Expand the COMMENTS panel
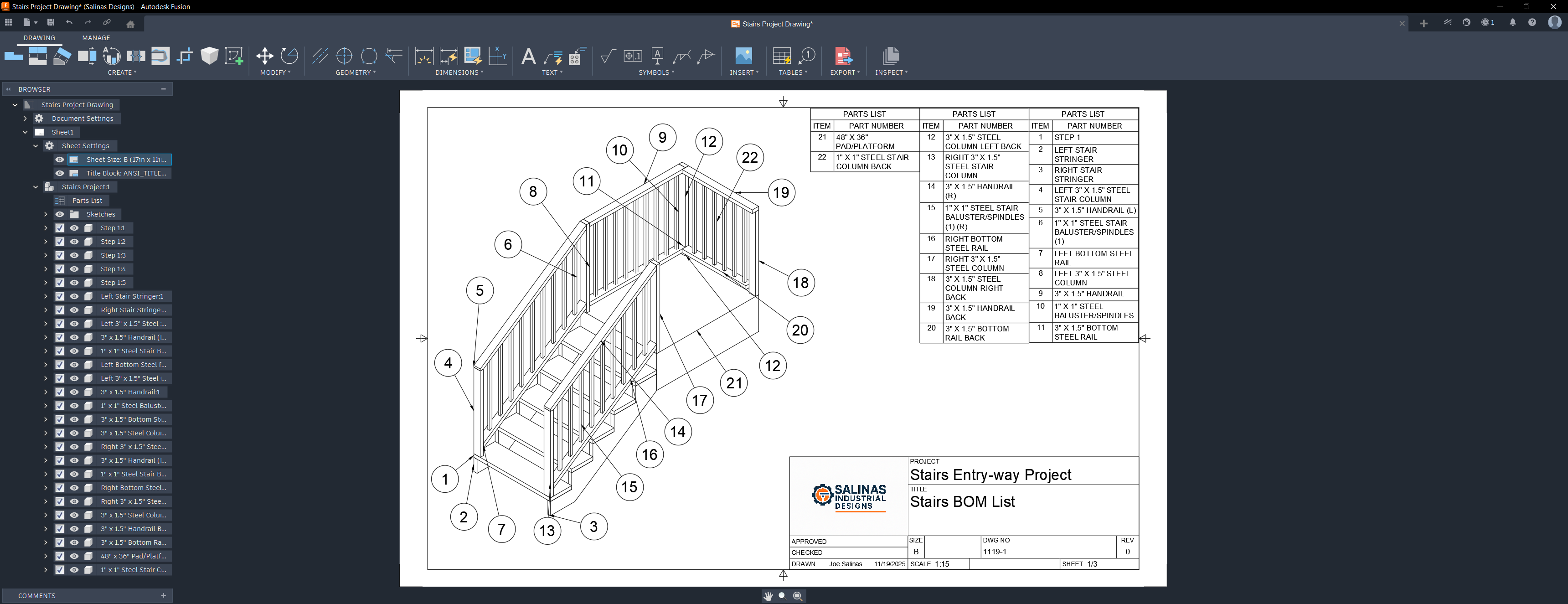This screenshot has width=1568, height=604. click(x=163, y=595)
